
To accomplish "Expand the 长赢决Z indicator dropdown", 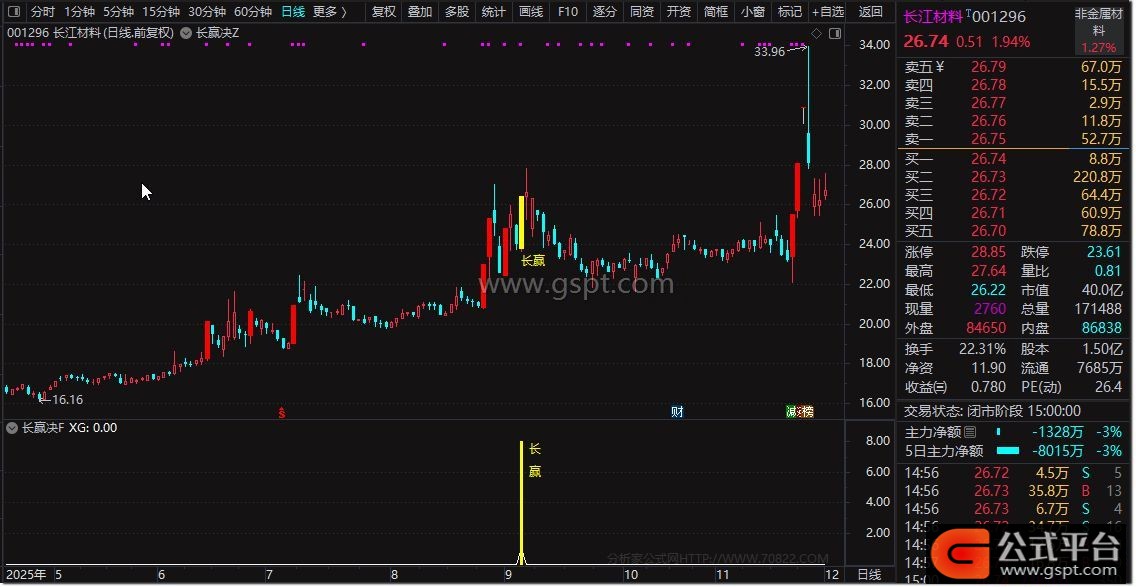I will coord(188,33).
